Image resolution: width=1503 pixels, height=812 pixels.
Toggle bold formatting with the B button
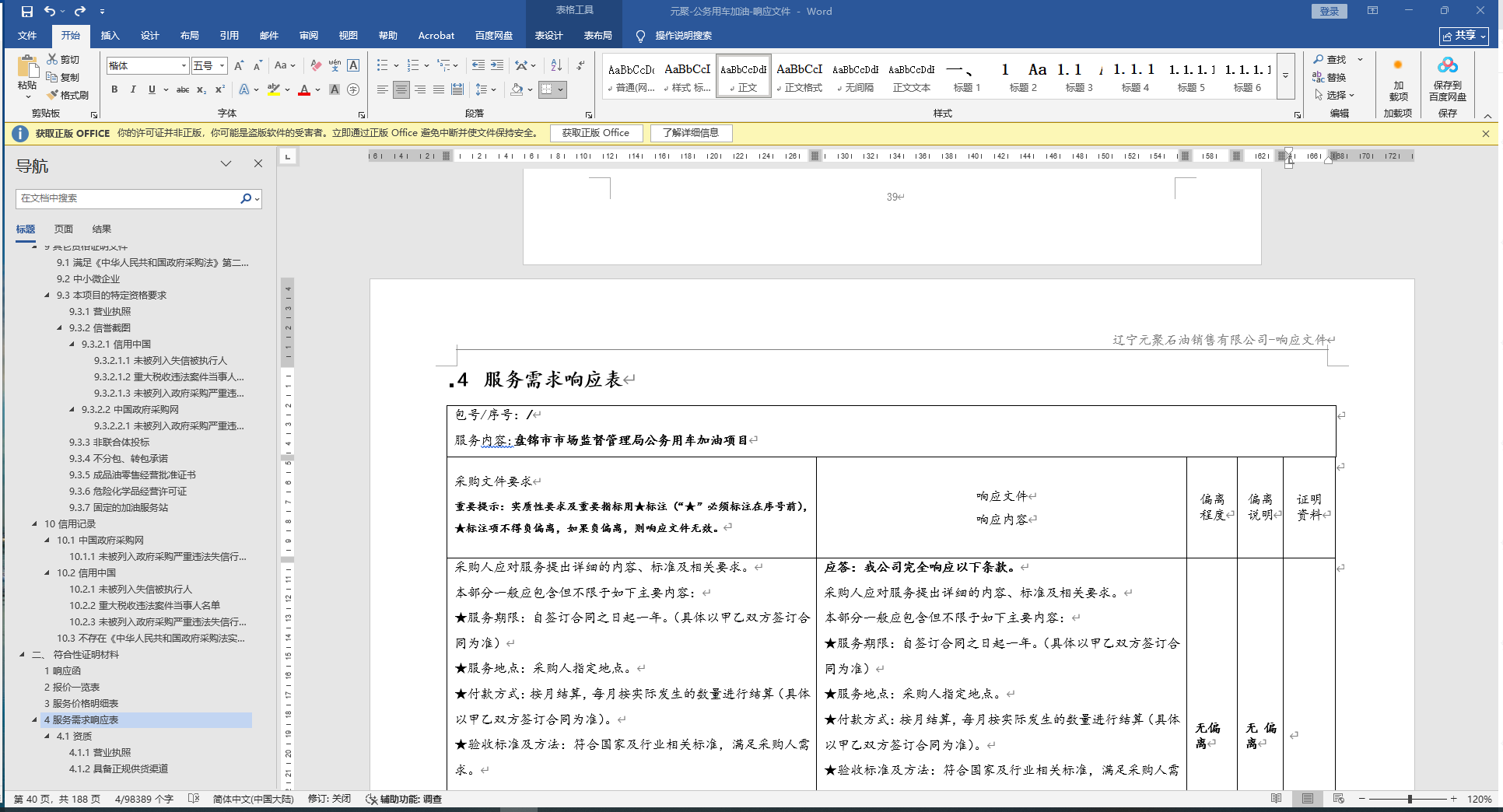tap(114, 89)
